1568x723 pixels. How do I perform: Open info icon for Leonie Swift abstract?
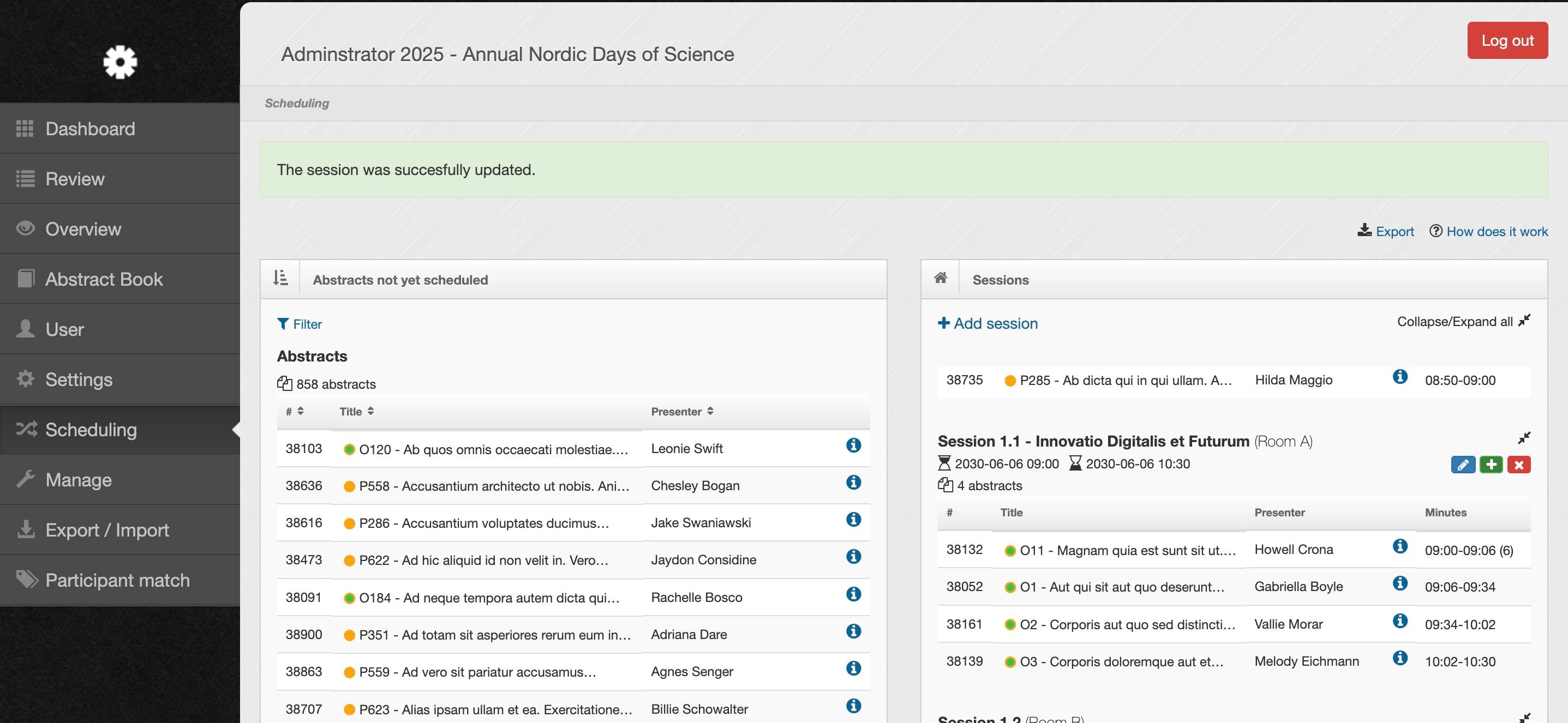(853, 445)
